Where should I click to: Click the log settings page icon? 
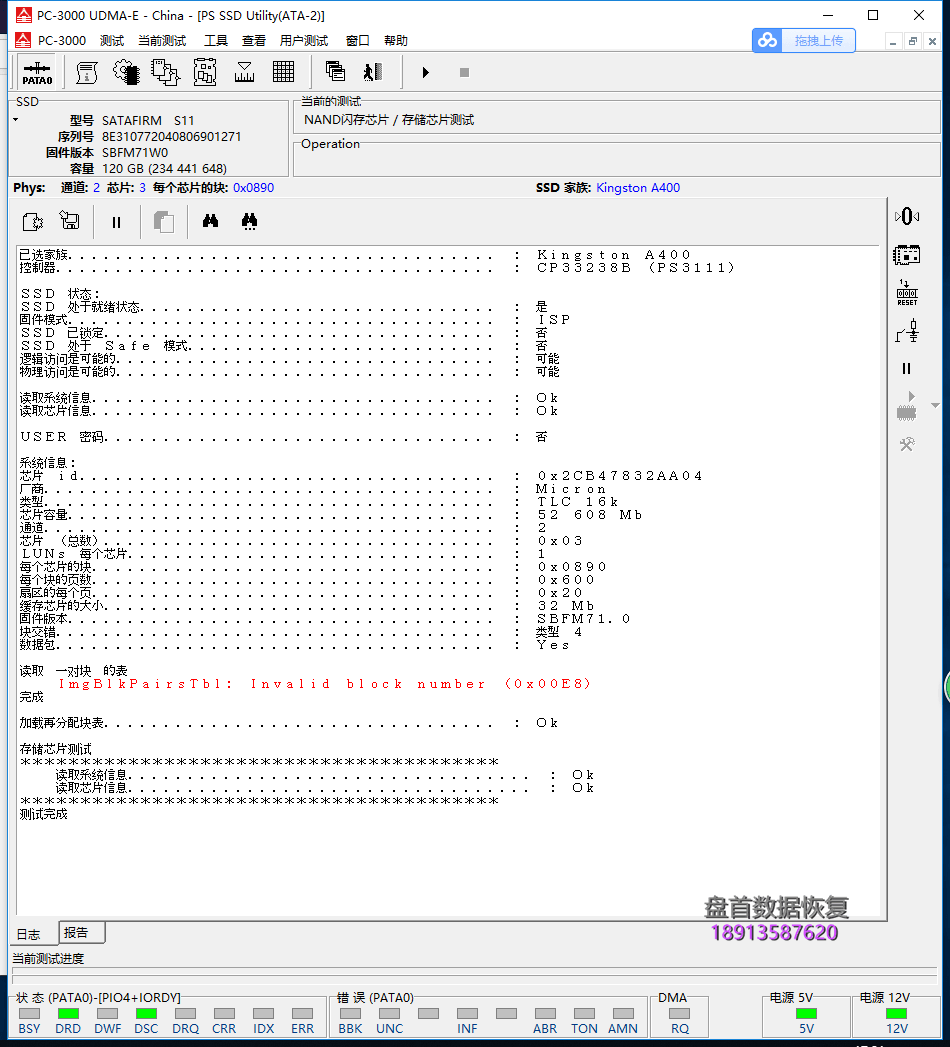pos(33,222)
